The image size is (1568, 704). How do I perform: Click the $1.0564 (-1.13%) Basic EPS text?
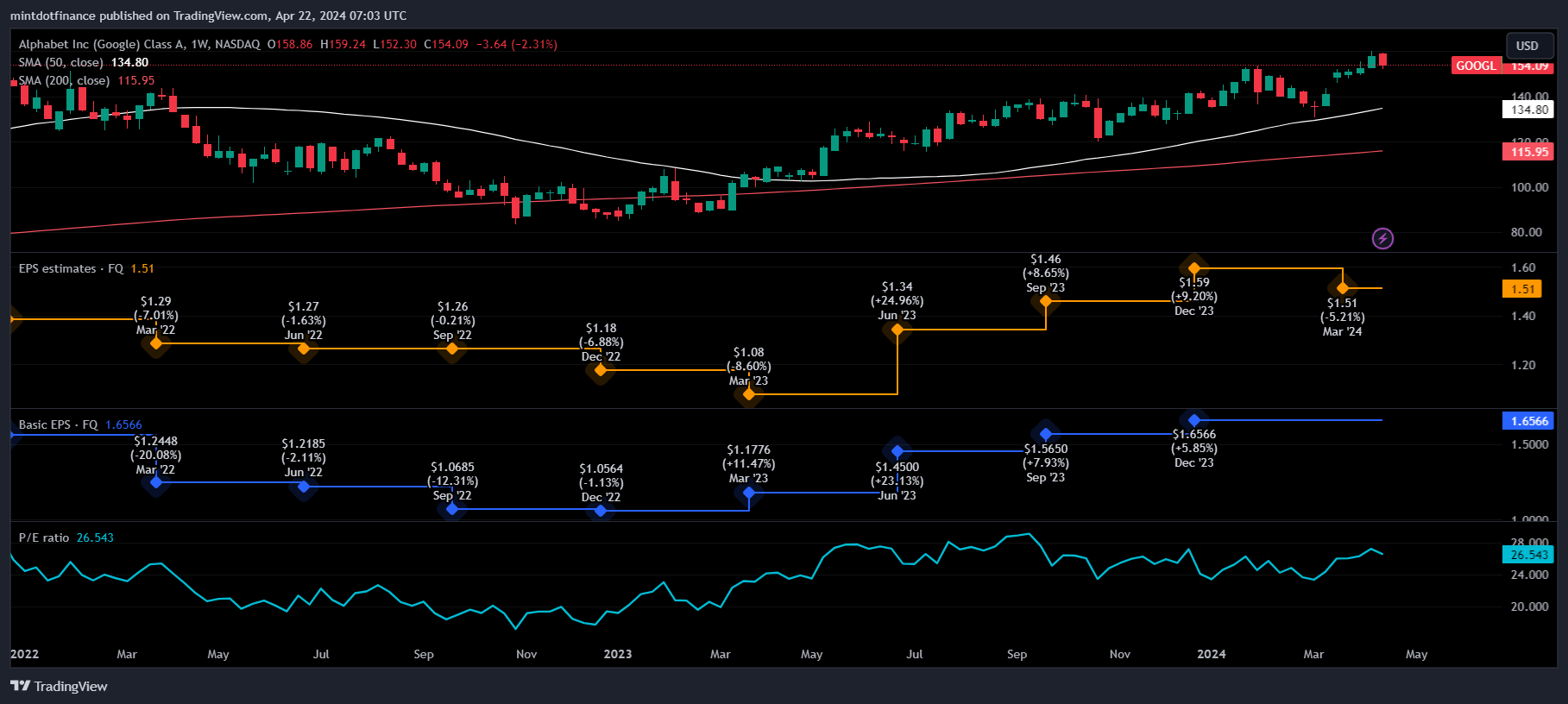601,483
